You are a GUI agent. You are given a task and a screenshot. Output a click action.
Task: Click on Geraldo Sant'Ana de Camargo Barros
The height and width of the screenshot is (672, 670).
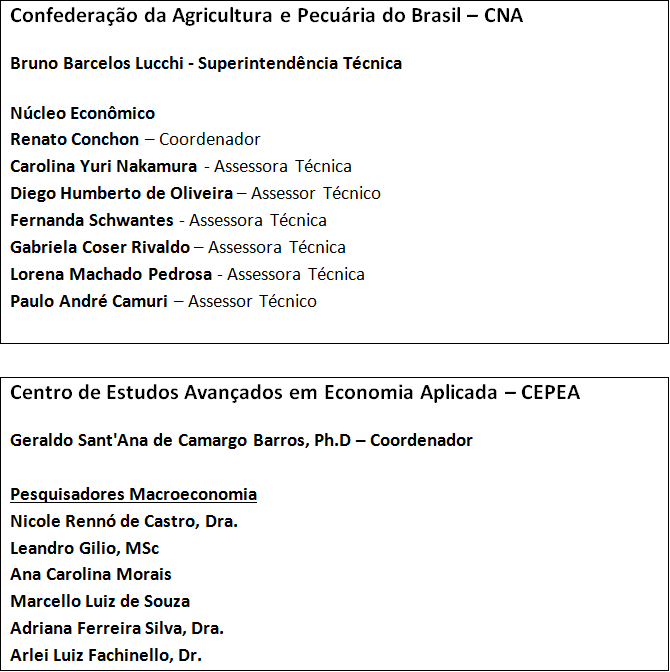click(173, 440)
